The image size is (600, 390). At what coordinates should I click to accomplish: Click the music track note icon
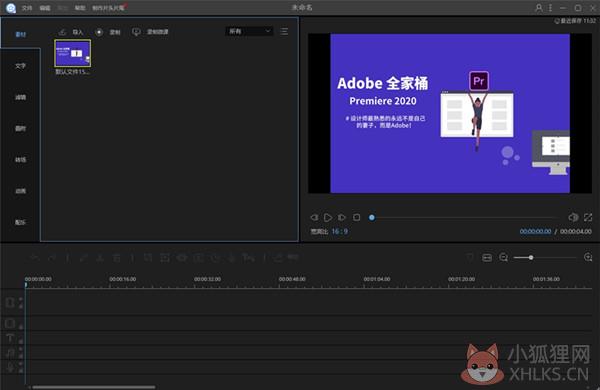point(10,353)
